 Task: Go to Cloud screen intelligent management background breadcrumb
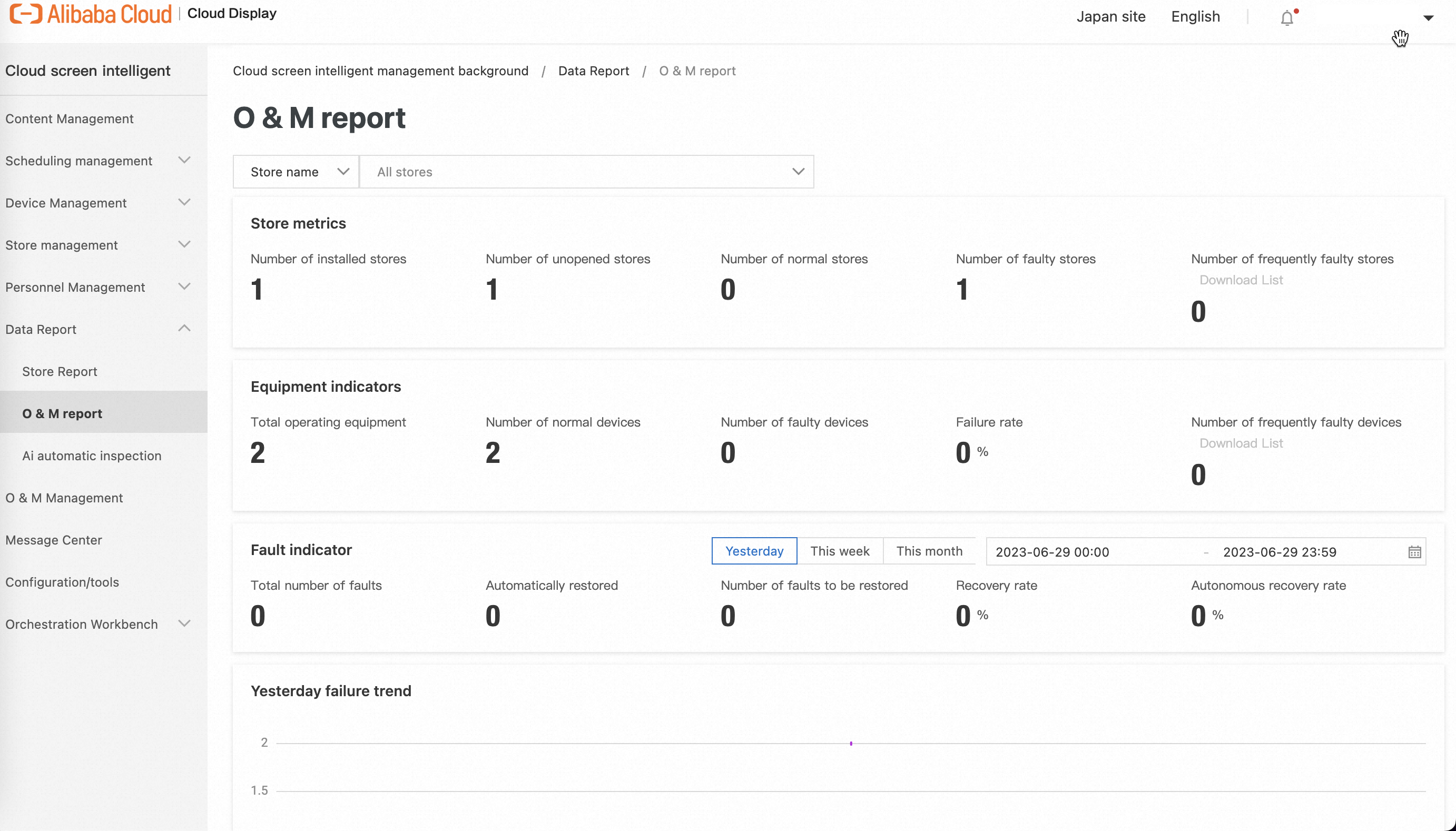click(x=380, y=71)
